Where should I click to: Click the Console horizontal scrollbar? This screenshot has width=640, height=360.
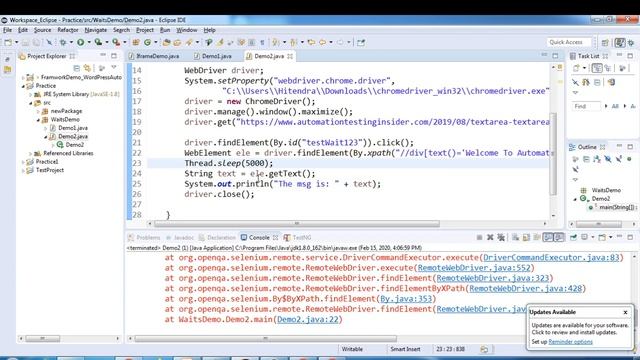(265, 339)
